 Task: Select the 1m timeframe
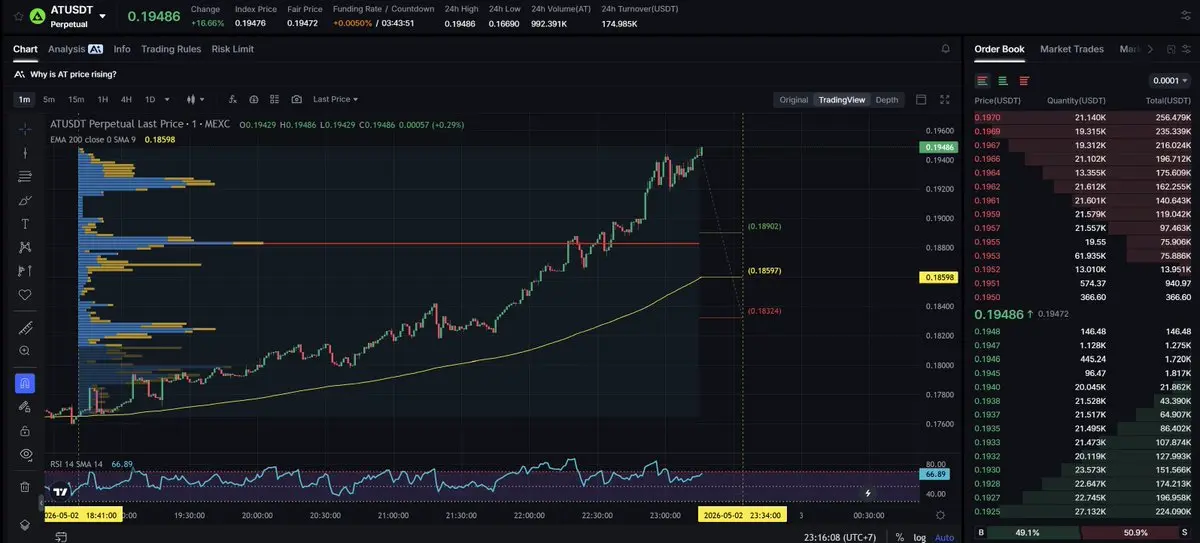coord(24,99)
